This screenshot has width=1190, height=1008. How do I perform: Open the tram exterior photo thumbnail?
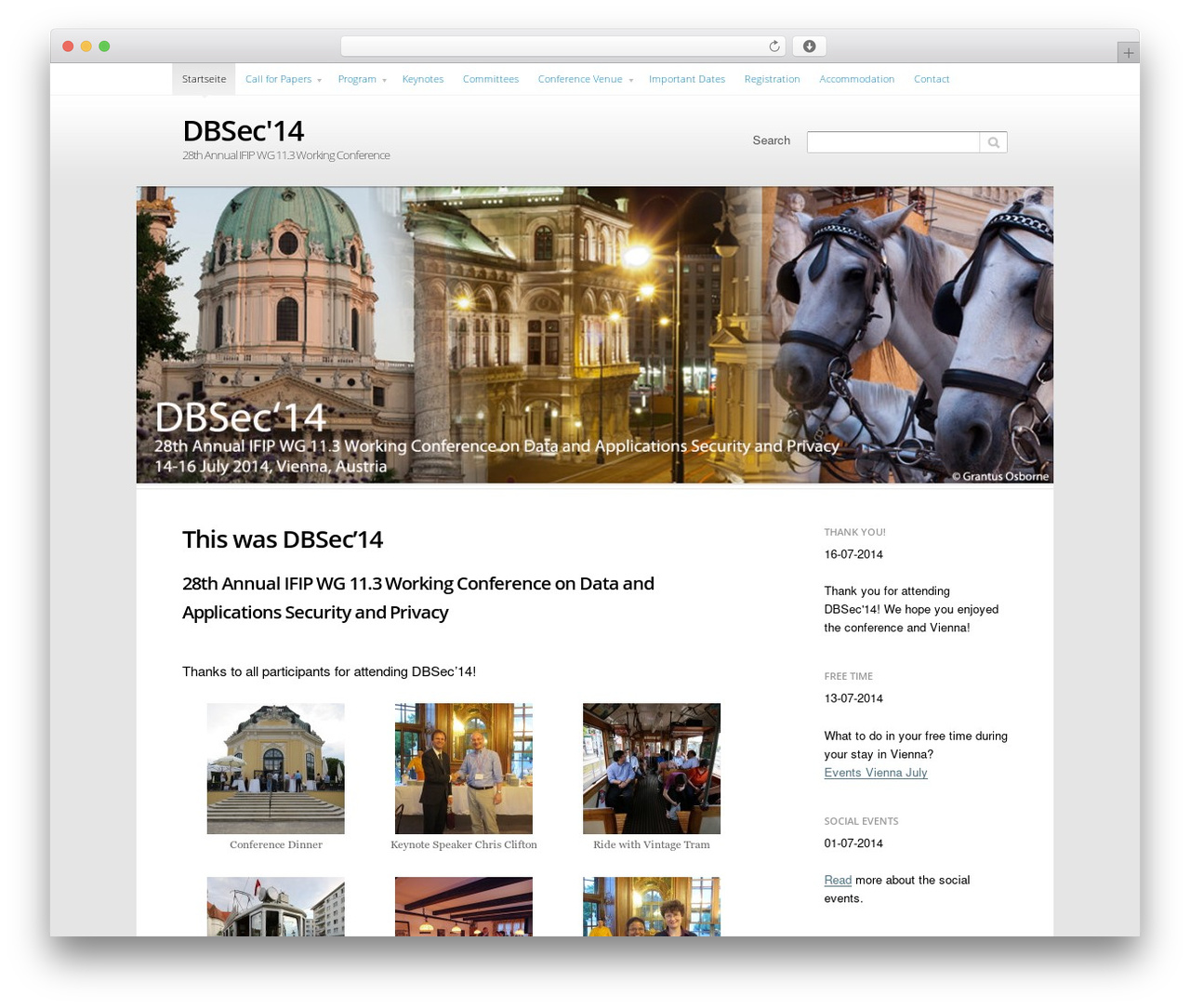point(275,907)
